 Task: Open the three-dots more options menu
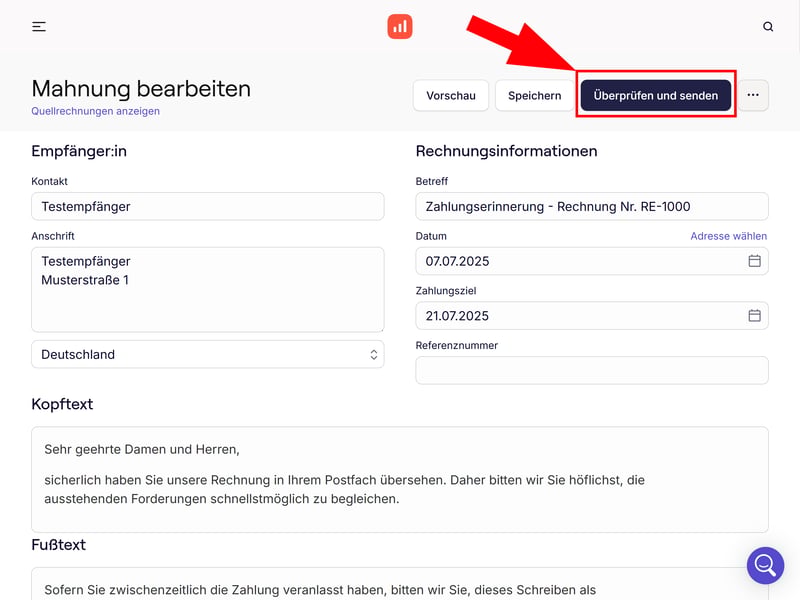click(x=753, y=96)
